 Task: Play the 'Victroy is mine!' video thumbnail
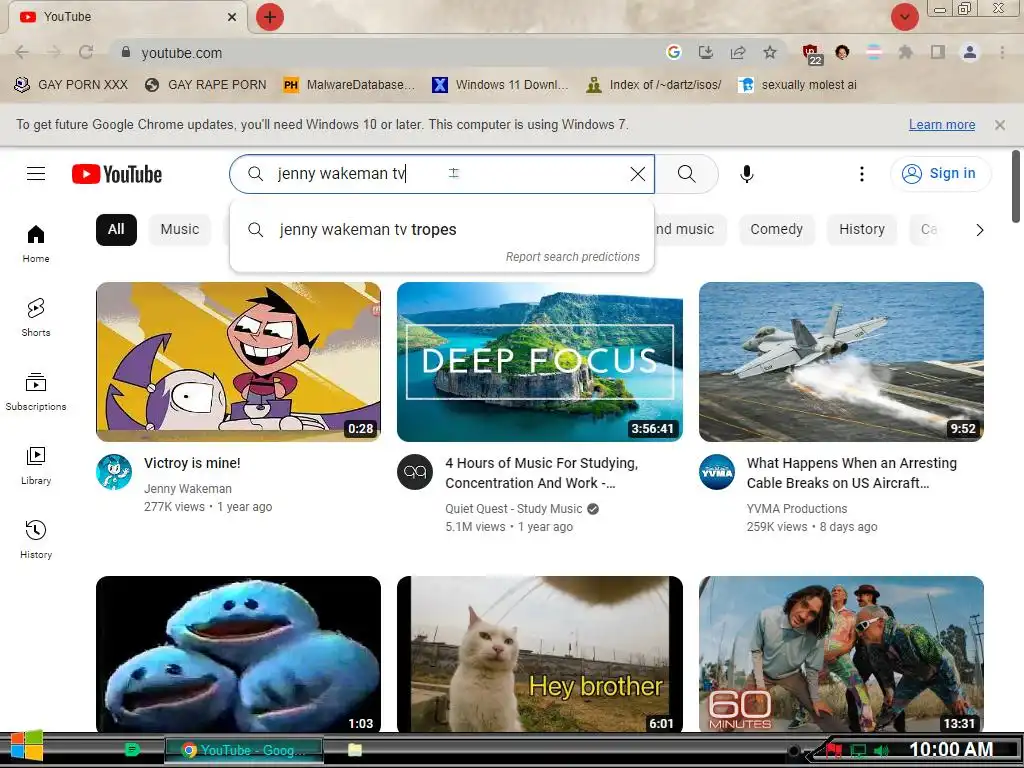(238, 362)
